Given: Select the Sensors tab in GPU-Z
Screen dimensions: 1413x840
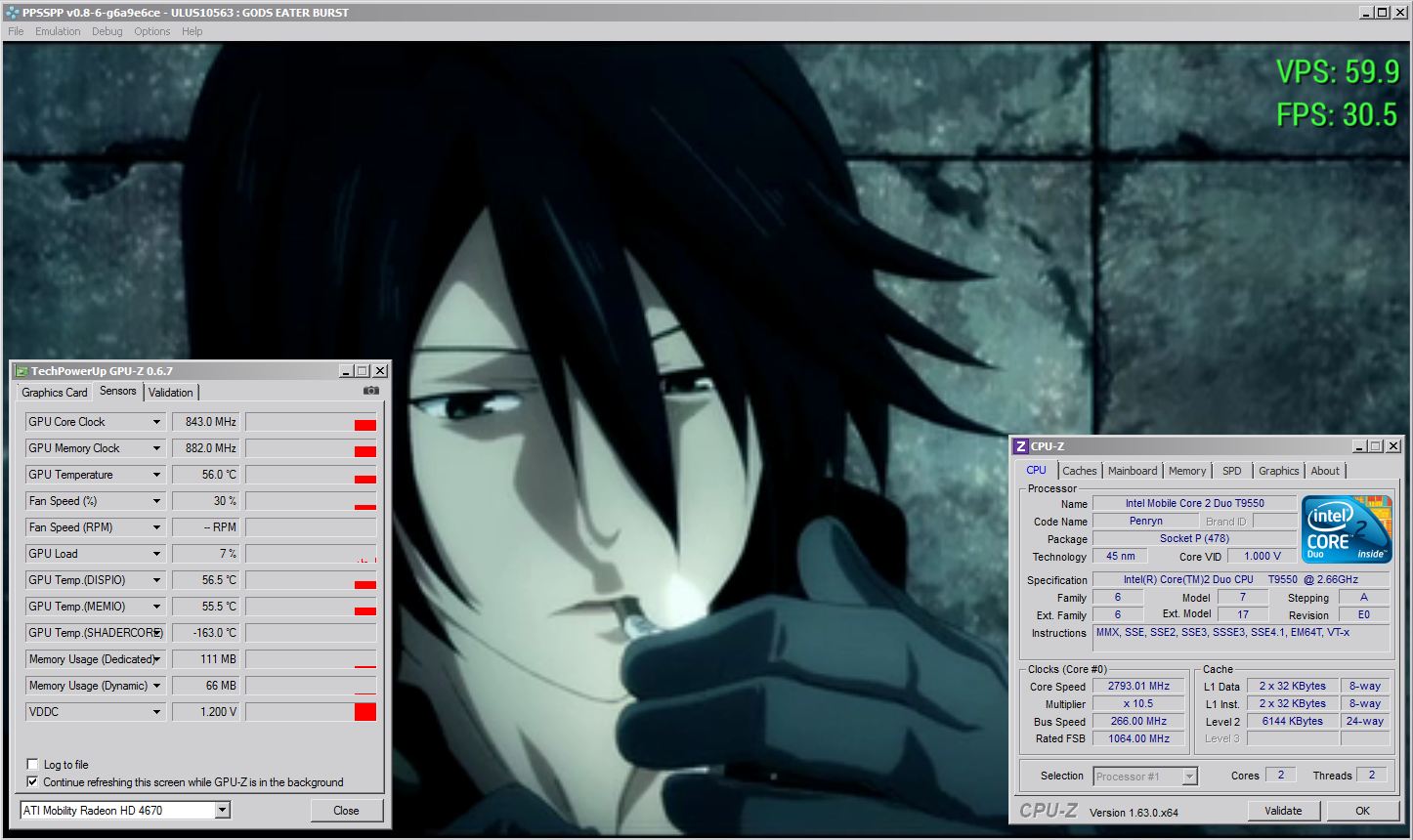Looking at the screenshot, I should pos(118,391).
